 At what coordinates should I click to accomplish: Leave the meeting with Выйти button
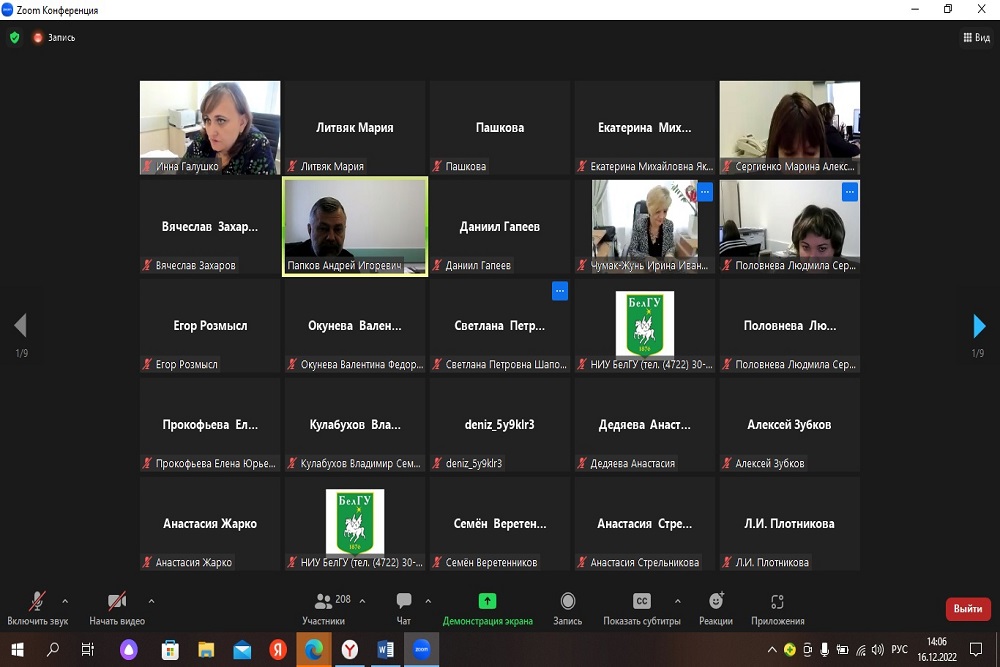coord(967,609)
